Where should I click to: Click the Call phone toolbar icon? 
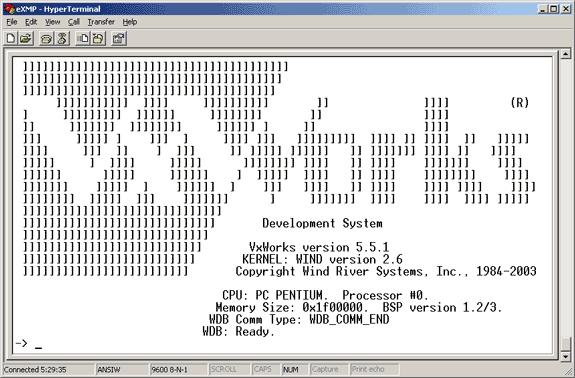point(46,38)
